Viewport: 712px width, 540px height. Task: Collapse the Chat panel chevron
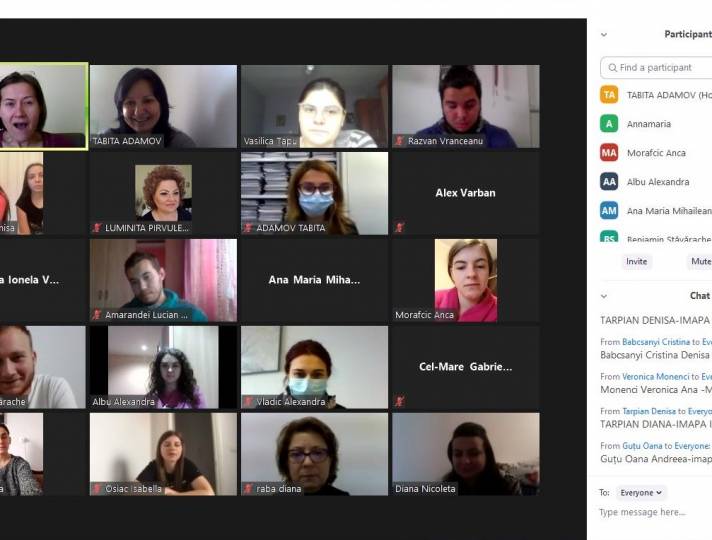coord(604,296)
